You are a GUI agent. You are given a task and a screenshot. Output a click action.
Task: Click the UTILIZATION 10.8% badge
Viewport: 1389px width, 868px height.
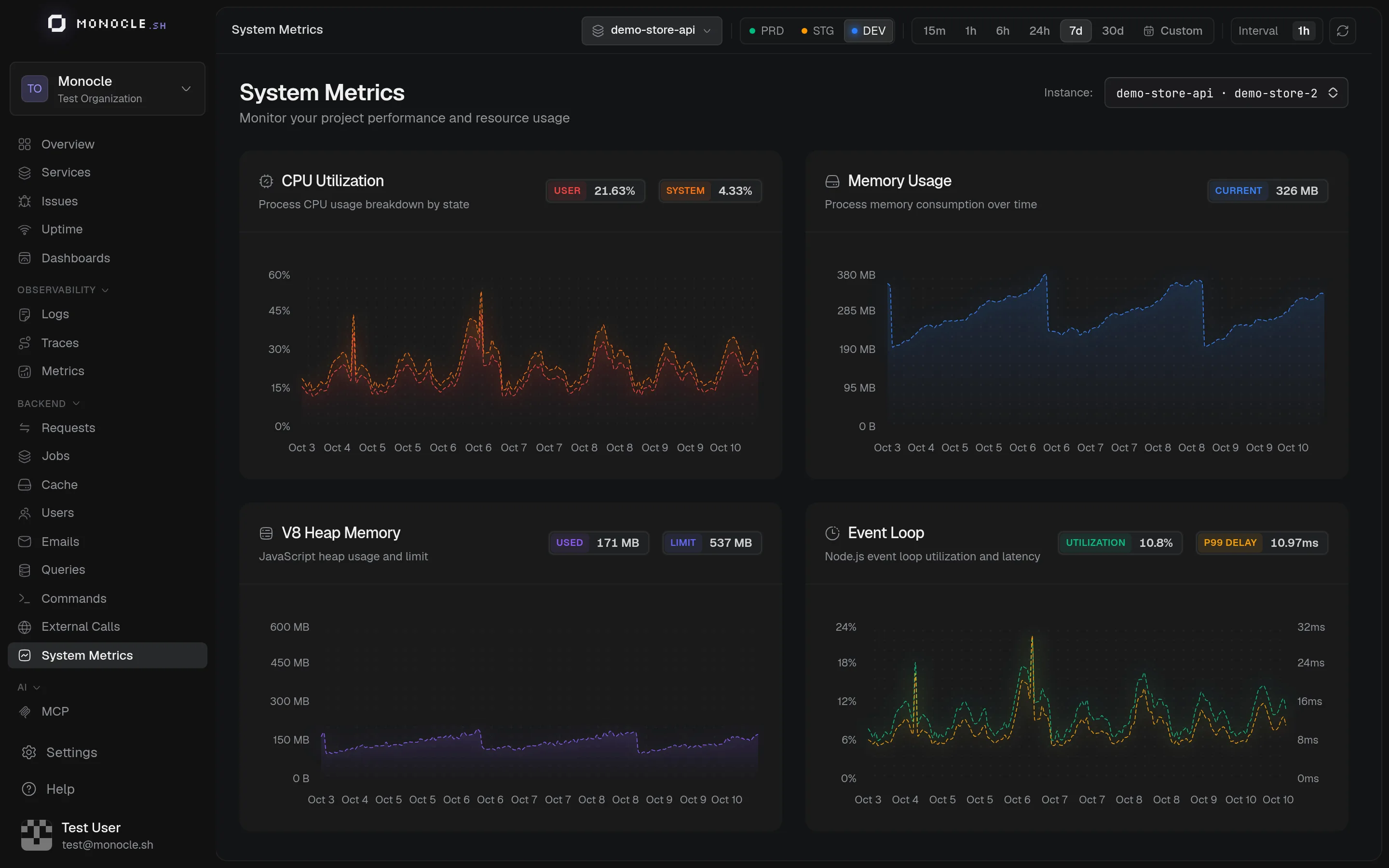pos(1120,543)
